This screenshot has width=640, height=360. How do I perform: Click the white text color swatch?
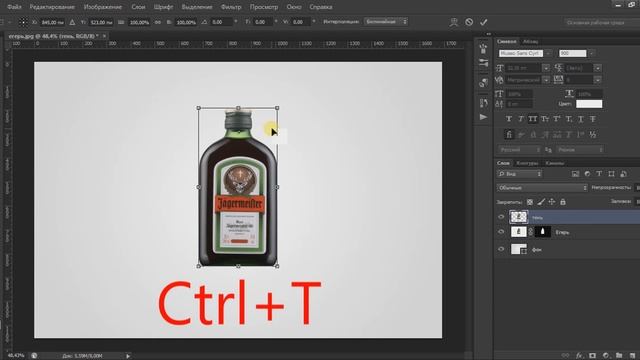point(589,104)
